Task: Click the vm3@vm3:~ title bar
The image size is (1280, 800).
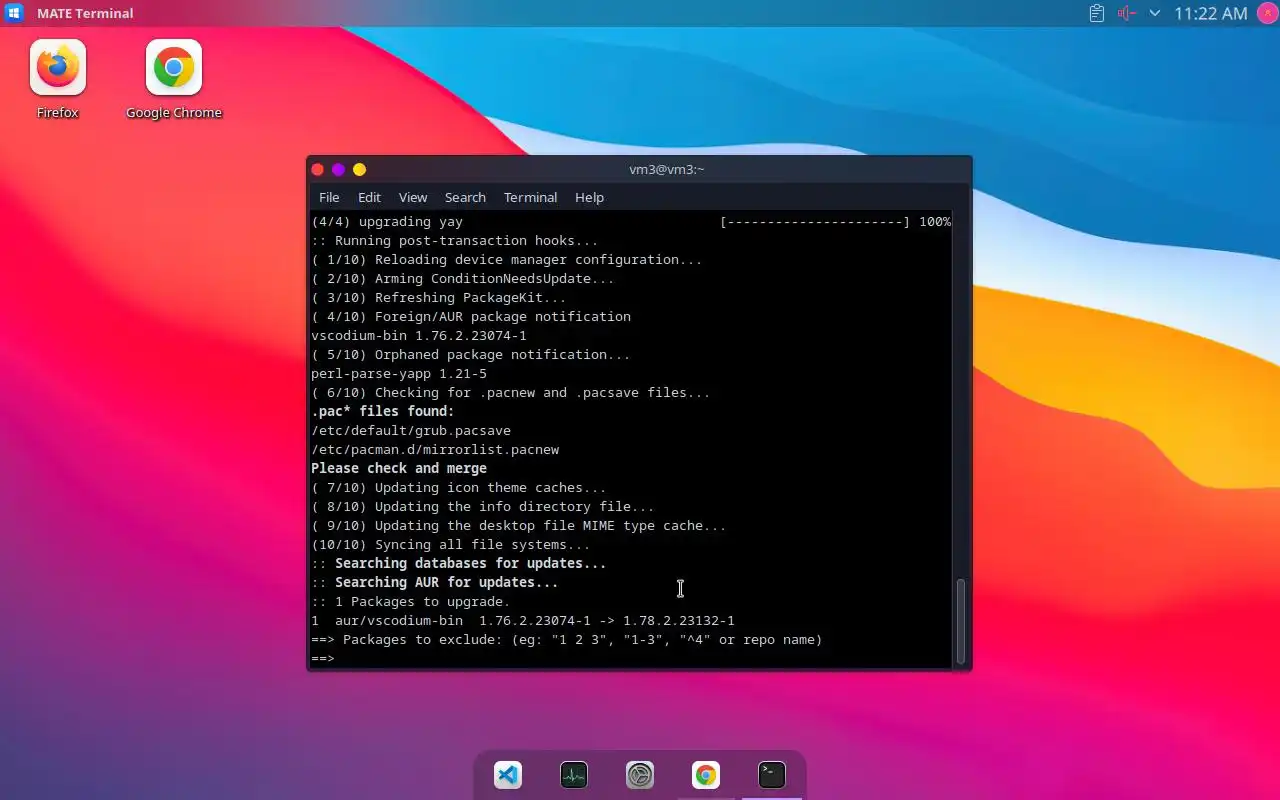Action: 666,169
